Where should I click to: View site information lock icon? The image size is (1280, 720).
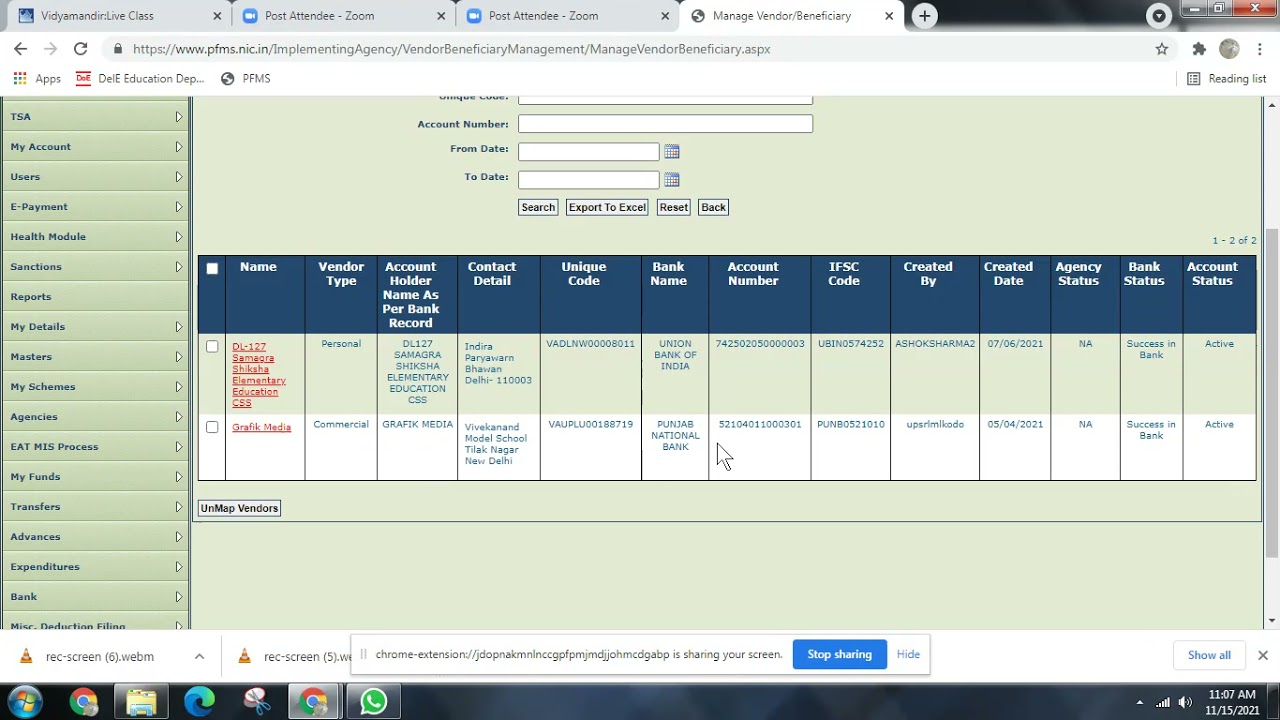coord(118,48)
